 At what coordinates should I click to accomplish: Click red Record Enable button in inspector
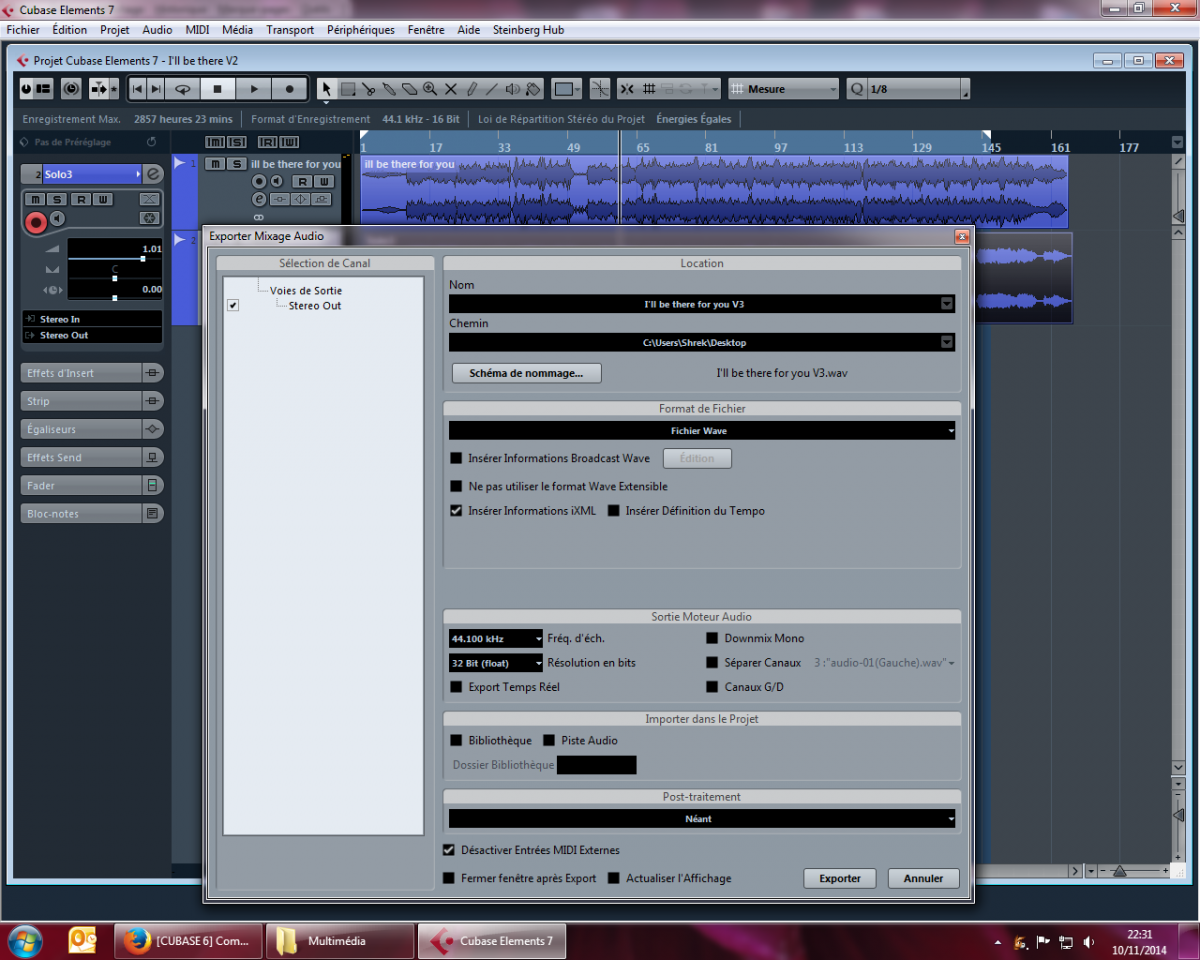point(36,222)
